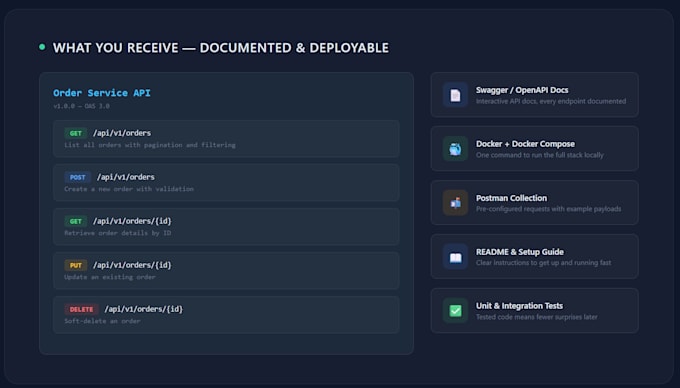This screenshot has height=388, width=680.
Task: Click the Unit & Integration Tests checkmark icon
Action: coord(455,310)
